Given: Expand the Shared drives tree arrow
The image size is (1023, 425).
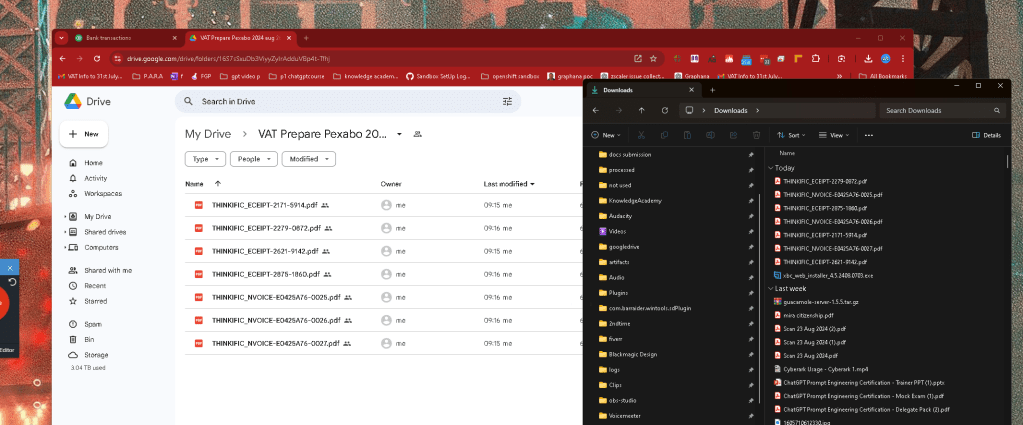Looking at the screenshot, I should [65, 232].
